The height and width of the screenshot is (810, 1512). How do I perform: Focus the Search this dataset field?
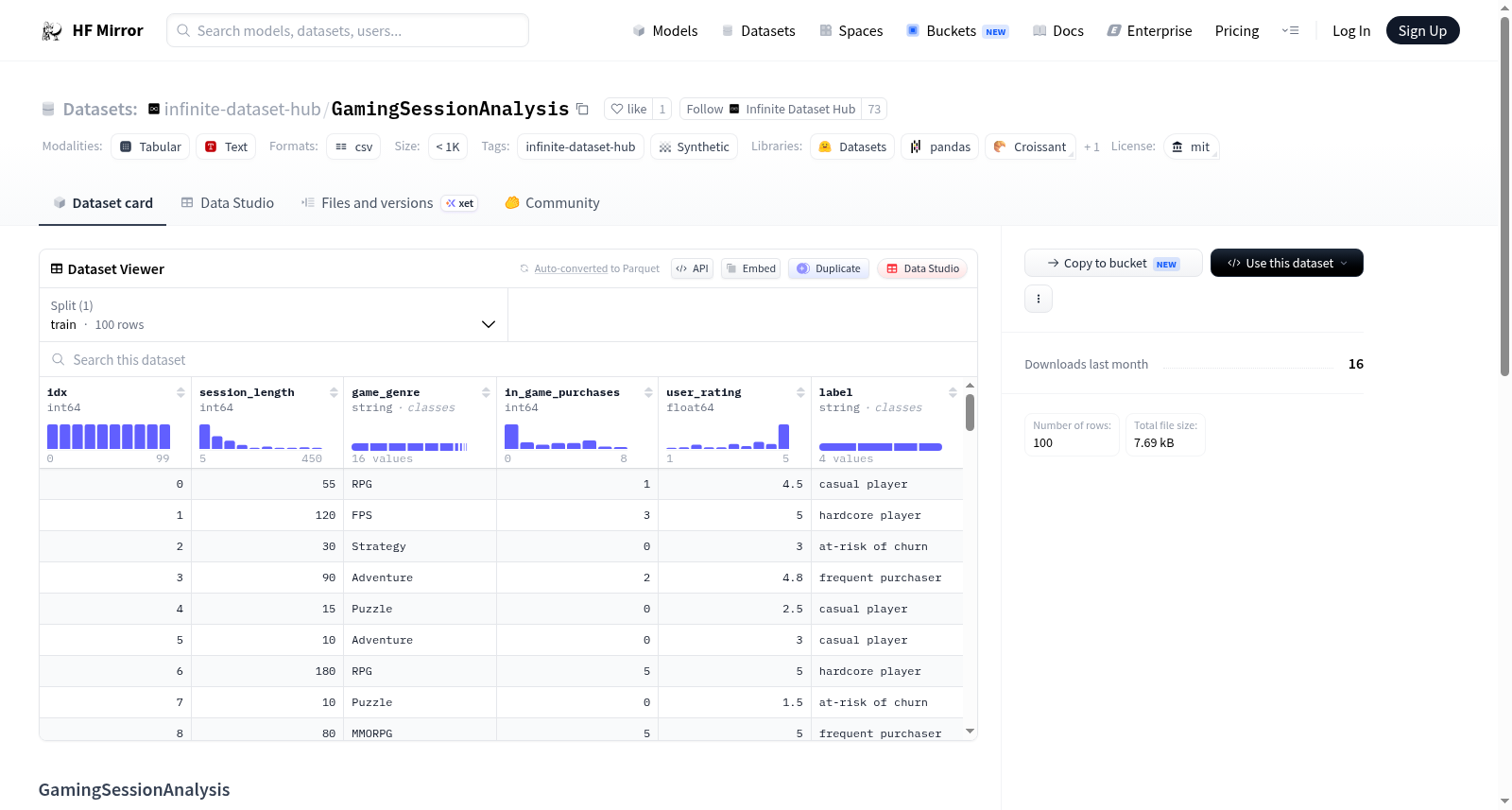coord(507,360)
